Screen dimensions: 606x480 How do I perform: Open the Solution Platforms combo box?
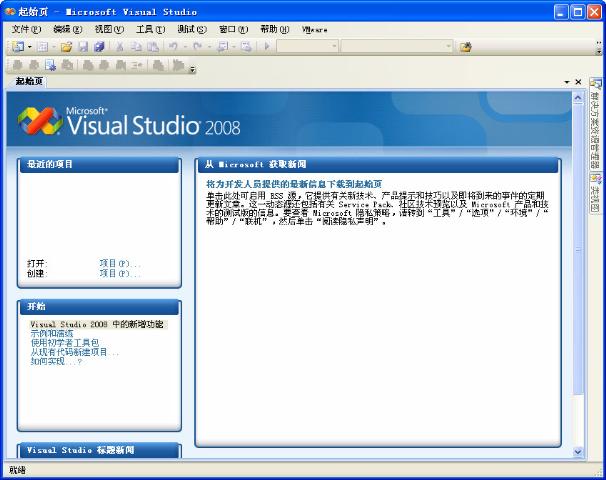(x=397, y=47)
